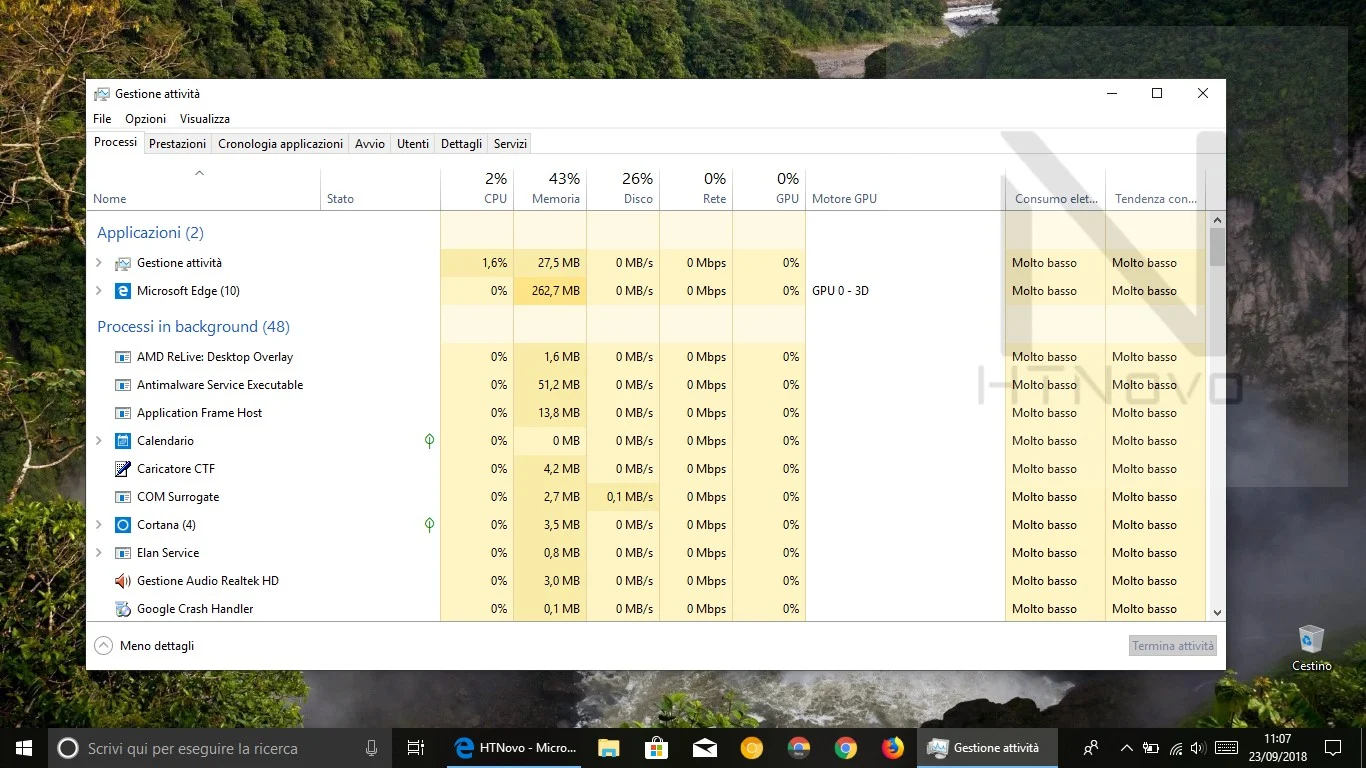Sort by the Rete column header

pos(696,188)
